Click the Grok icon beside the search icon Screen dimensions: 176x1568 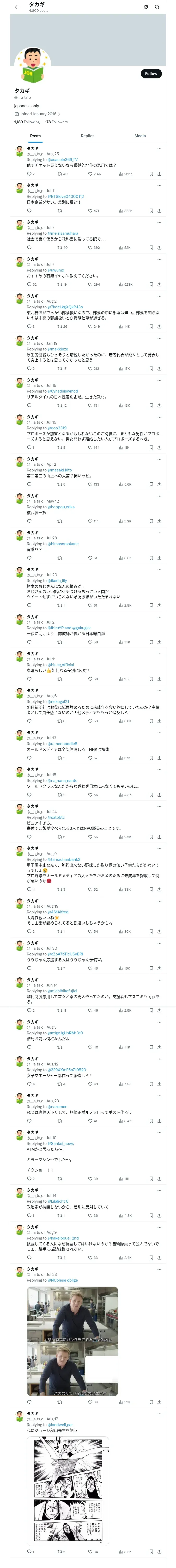click(146, 7)
